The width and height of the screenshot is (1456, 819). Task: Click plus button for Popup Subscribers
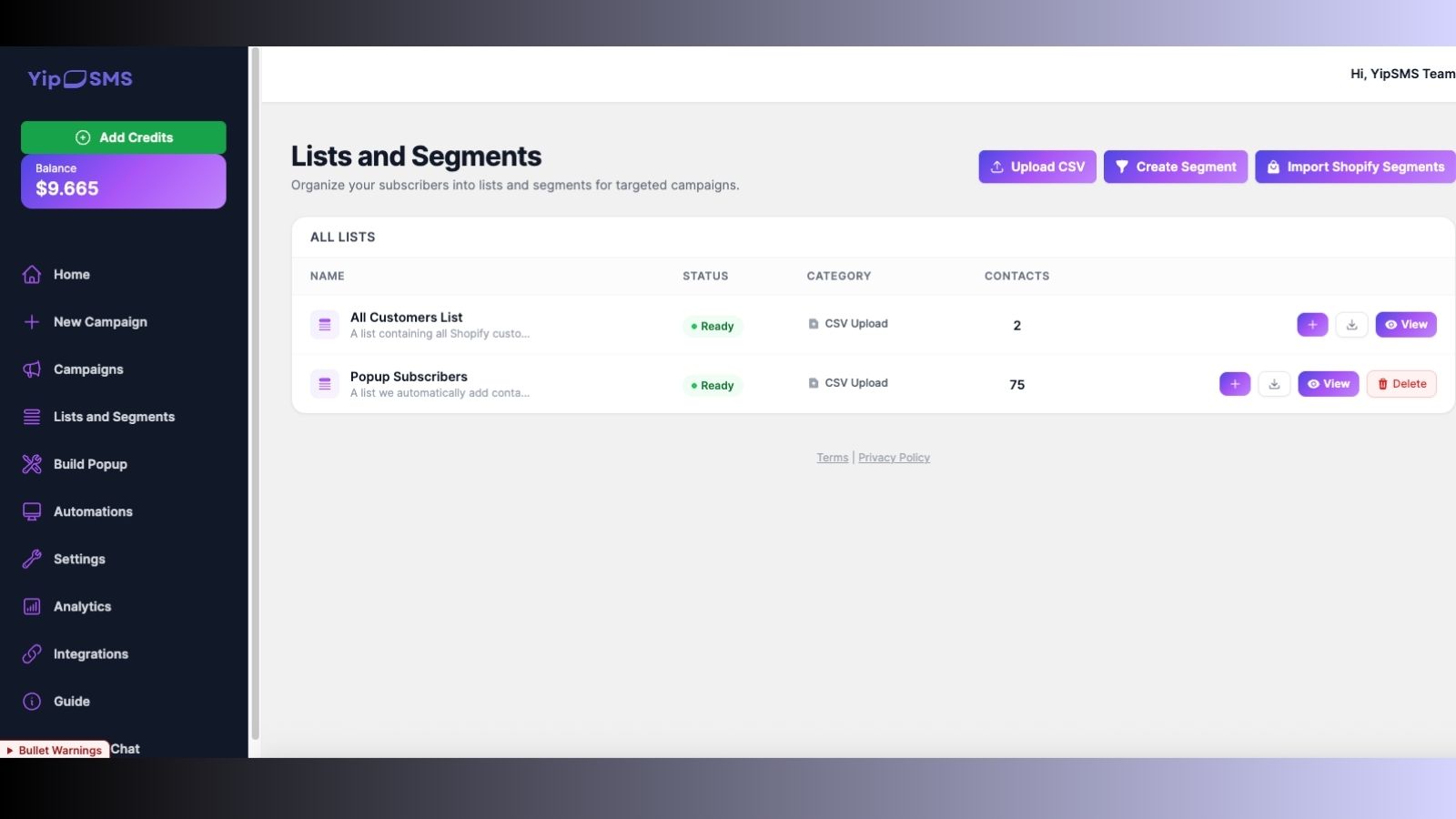(x=1235, y=384)
